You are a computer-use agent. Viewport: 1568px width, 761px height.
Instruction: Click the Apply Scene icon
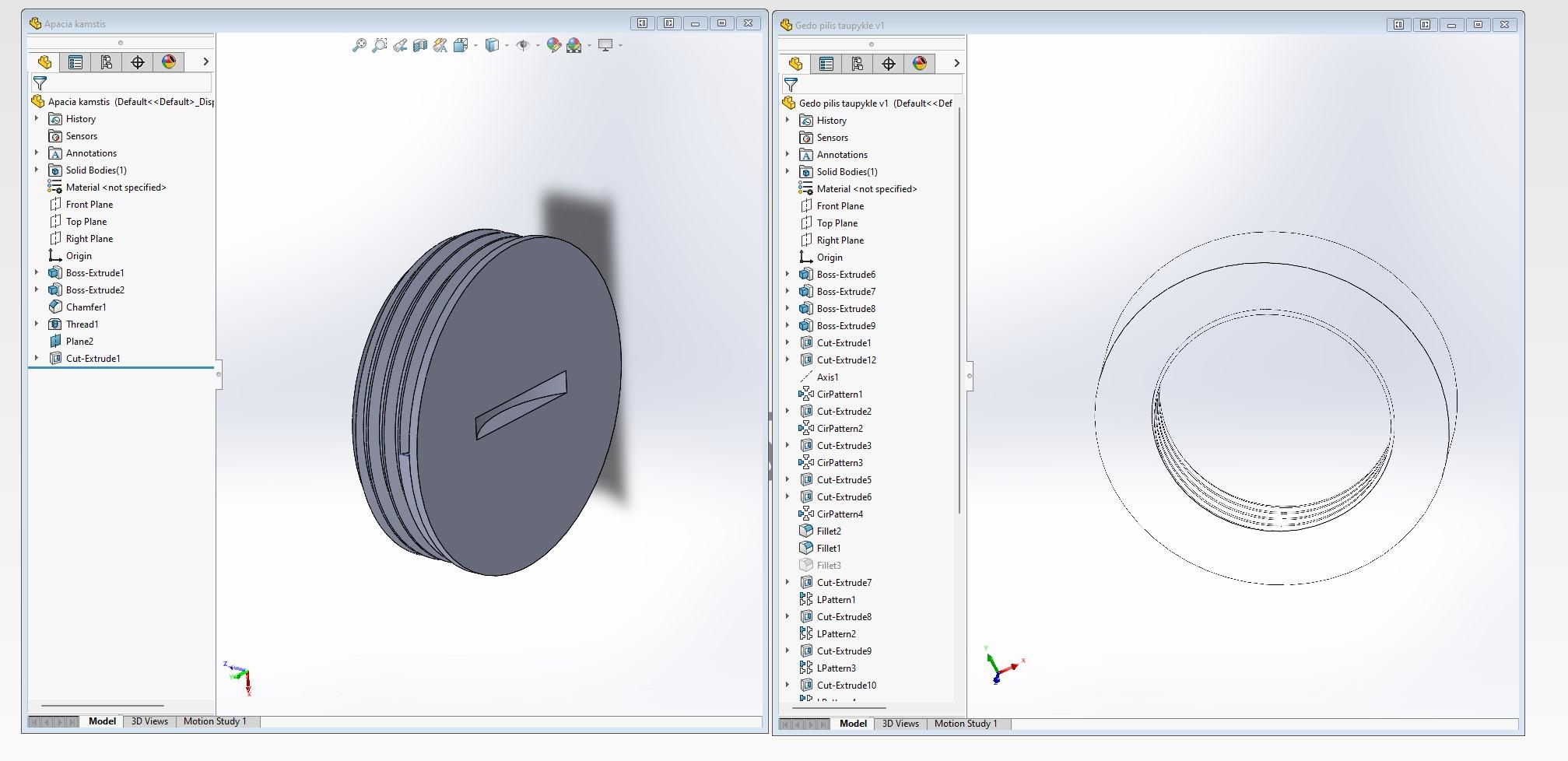click(574, 45)
